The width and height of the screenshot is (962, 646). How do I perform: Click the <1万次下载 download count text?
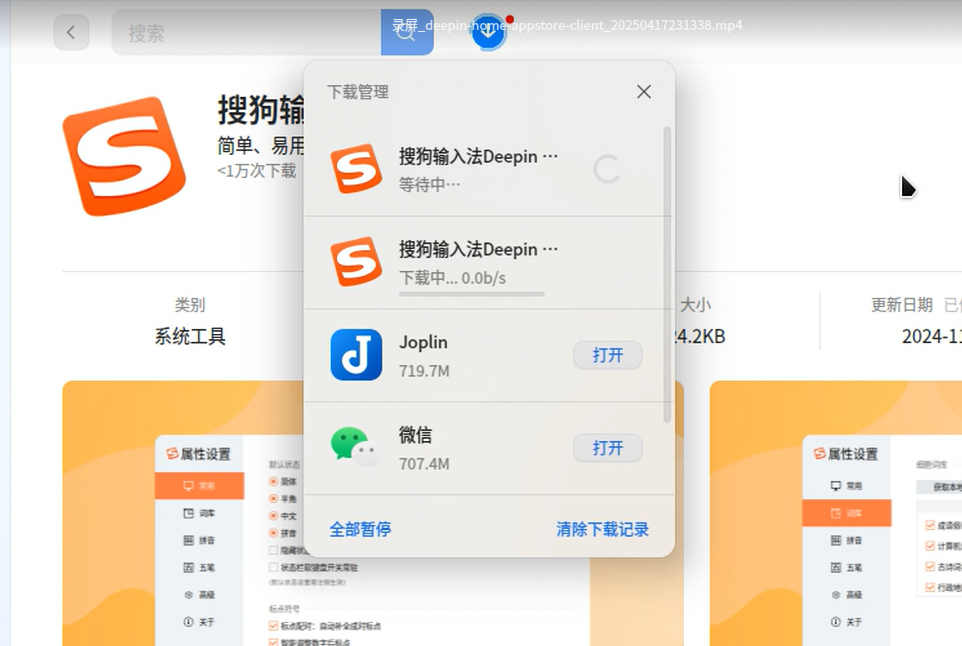click(x=256, y=171)
